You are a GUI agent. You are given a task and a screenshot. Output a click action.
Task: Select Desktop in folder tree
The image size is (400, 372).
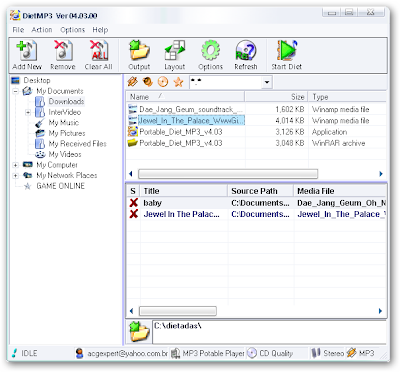coord(37,80)
